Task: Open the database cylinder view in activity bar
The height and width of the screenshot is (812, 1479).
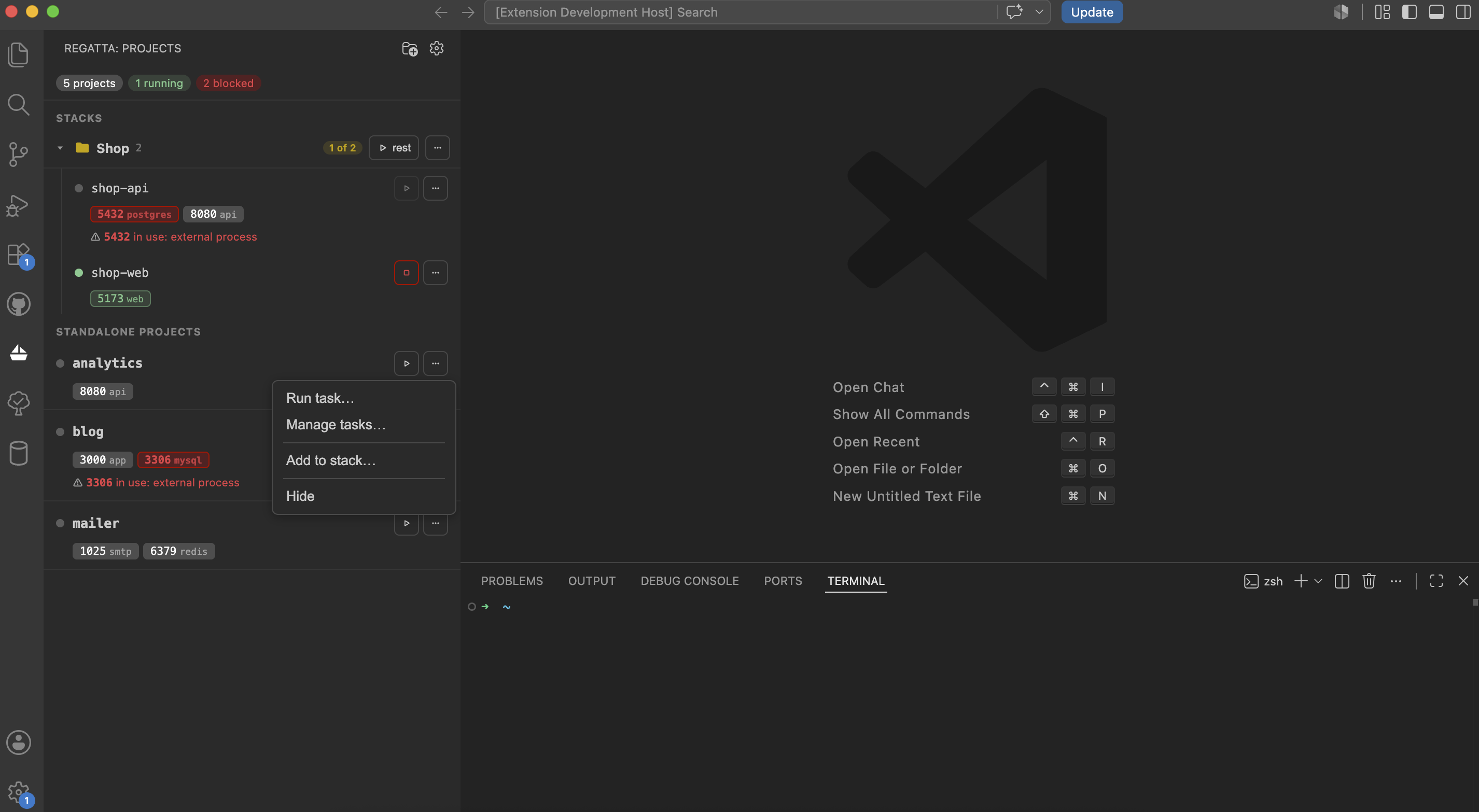Action: 18,453
